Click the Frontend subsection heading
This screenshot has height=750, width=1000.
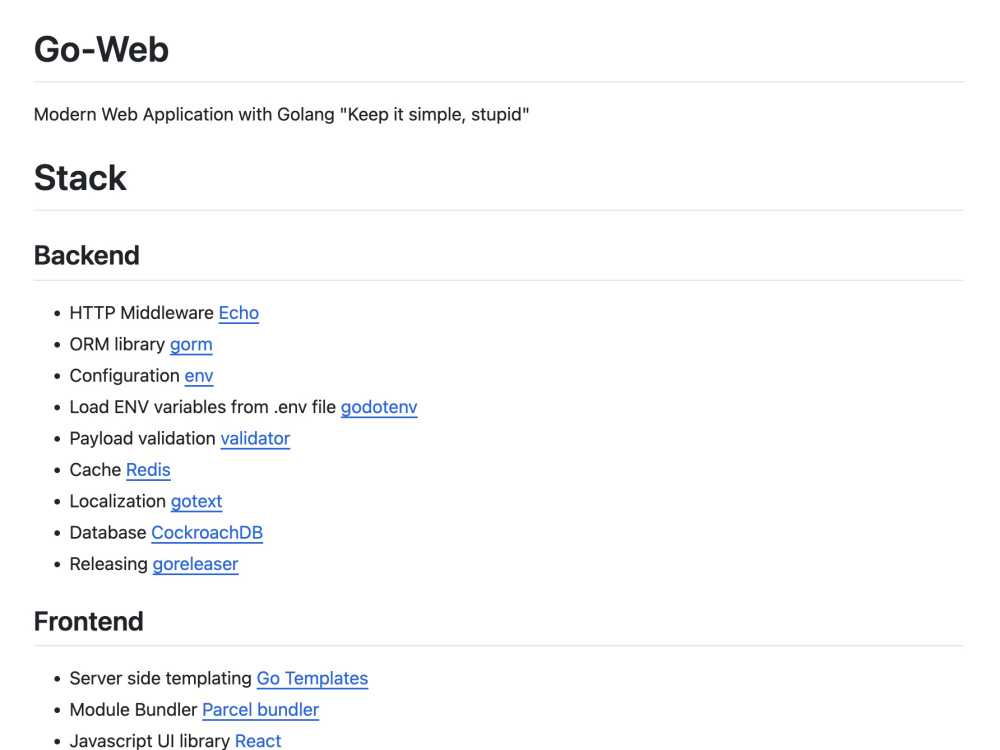point(89,621)
